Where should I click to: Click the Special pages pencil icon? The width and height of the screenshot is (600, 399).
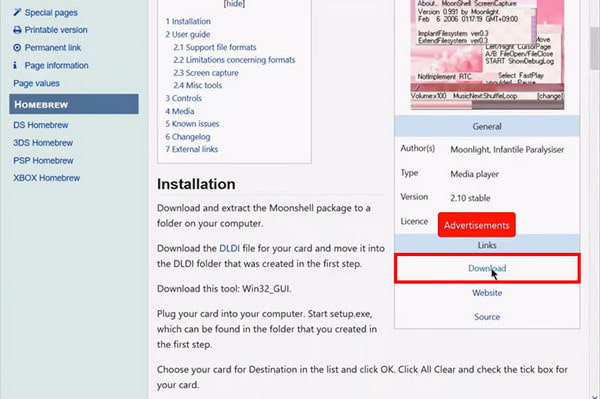tap(17, 13)
